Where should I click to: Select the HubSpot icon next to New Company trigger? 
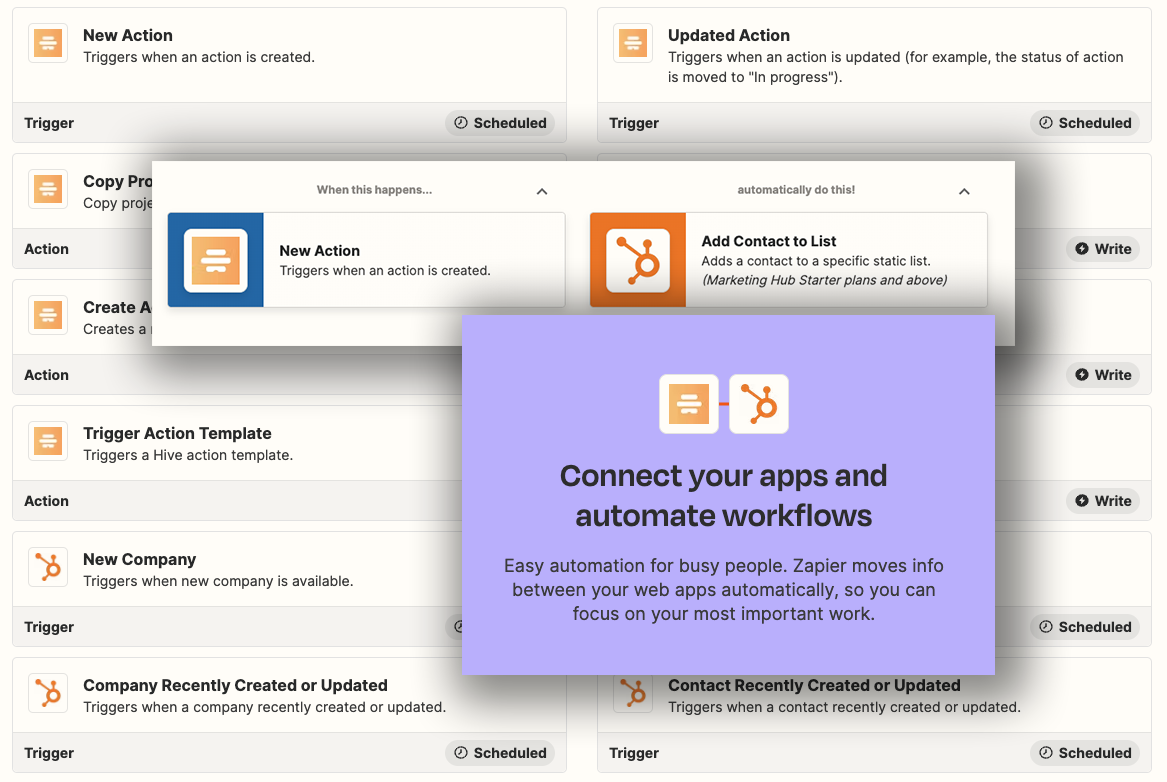tap(47, 567)
